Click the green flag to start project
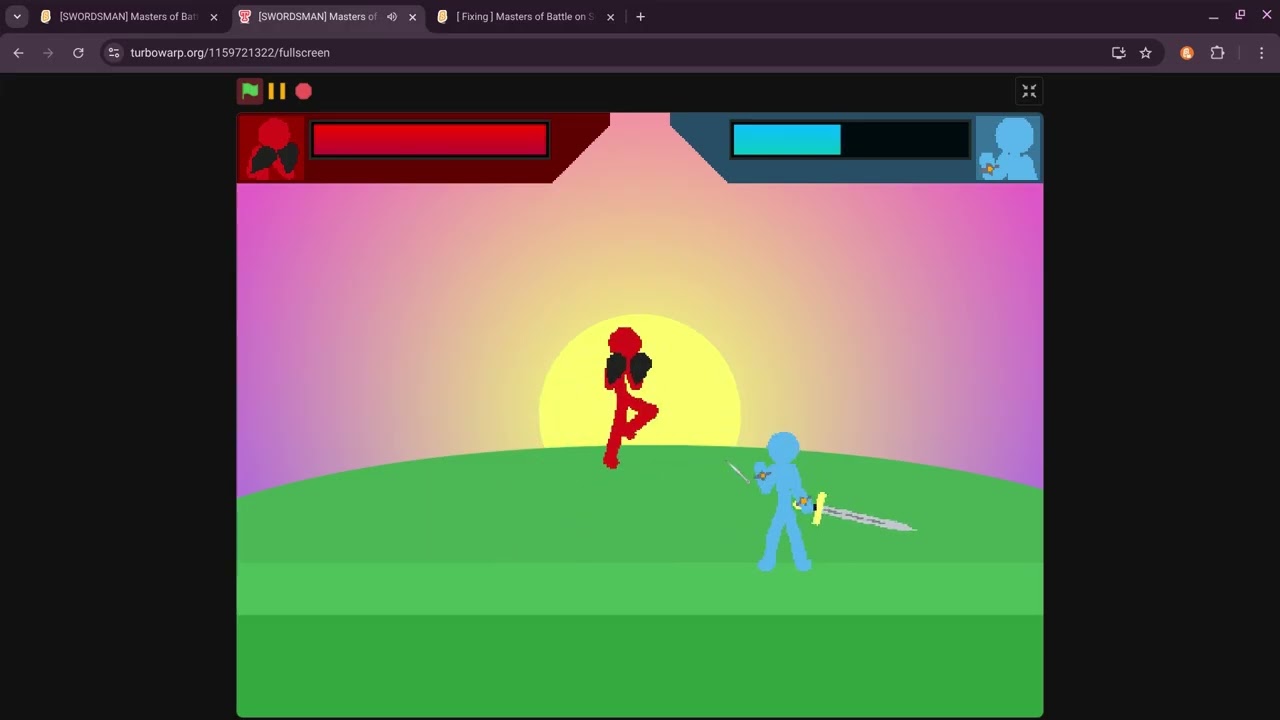Viewport: 1280px width, 720px height. coord(250,91)
